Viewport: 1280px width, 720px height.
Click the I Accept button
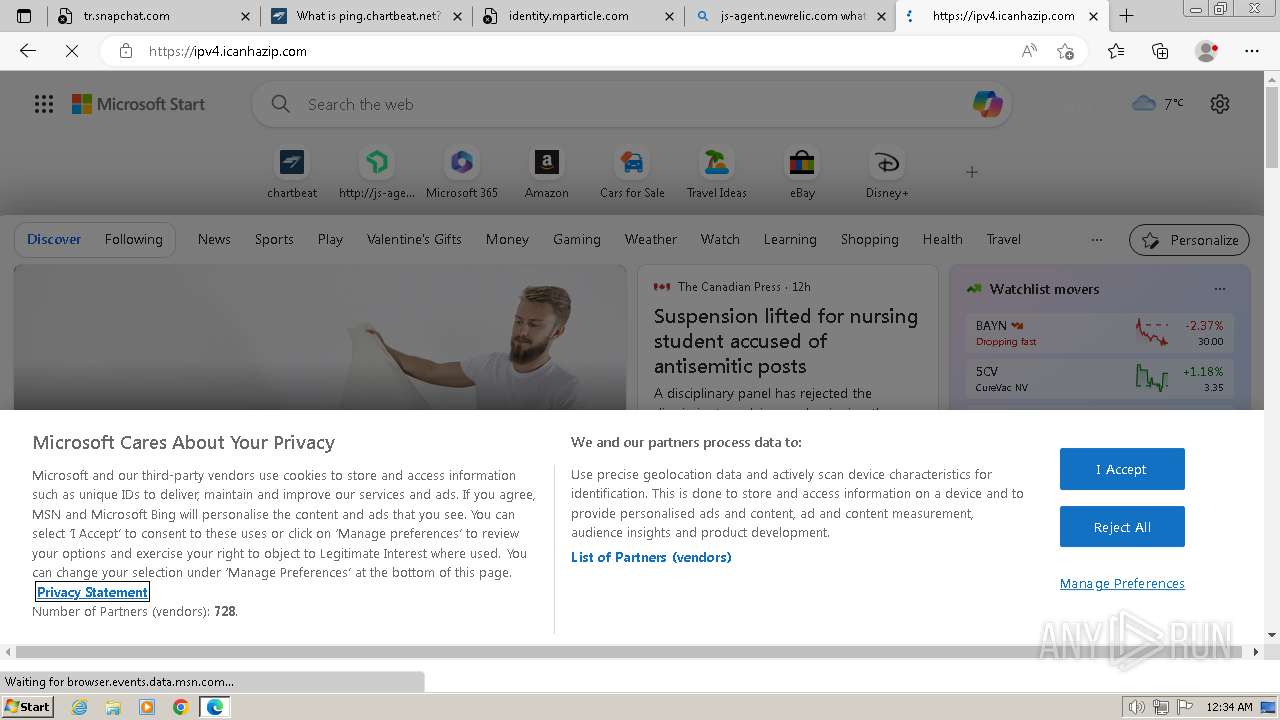click(1122, 469)
